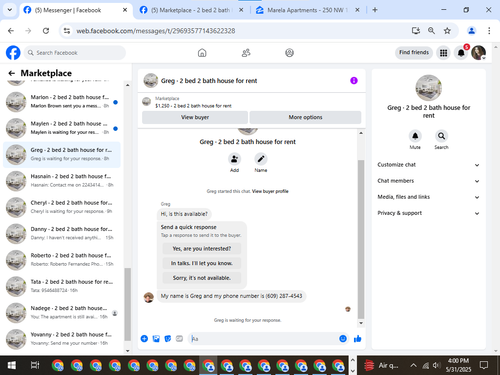Open Chrome three-dot menu

pos(489,31)
